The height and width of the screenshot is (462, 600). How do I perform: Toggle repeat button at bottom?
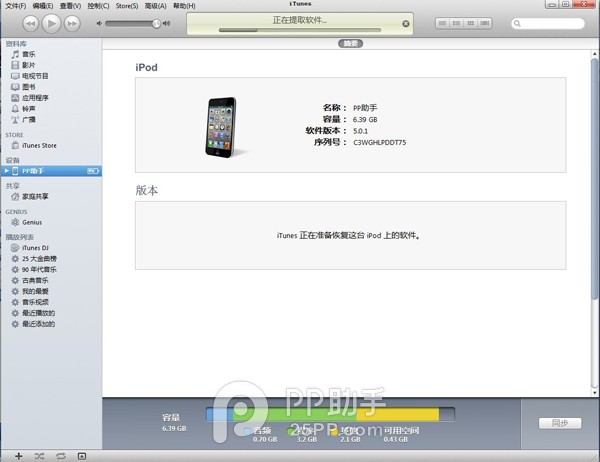60,456
